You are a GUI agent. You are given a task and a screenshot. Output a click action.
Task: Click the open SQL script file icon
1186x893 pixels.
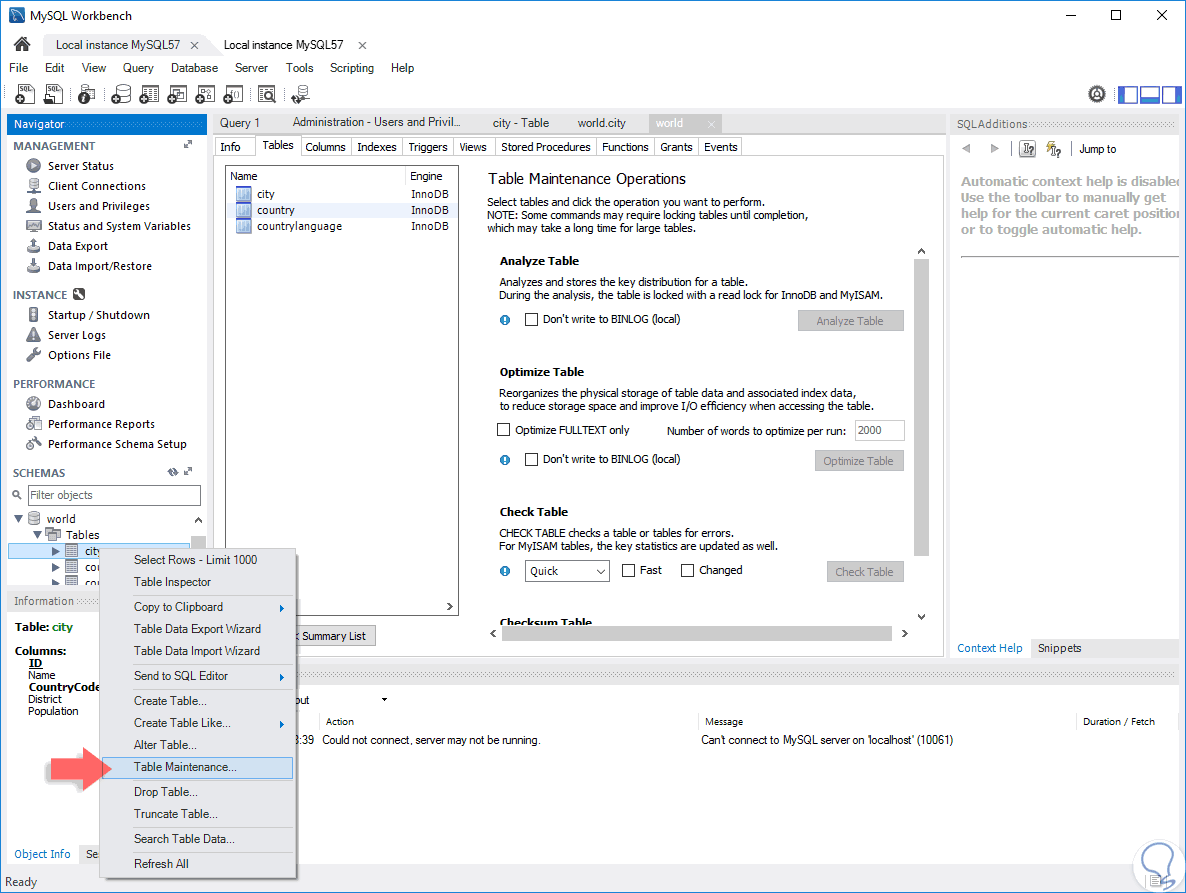(54, 94)
